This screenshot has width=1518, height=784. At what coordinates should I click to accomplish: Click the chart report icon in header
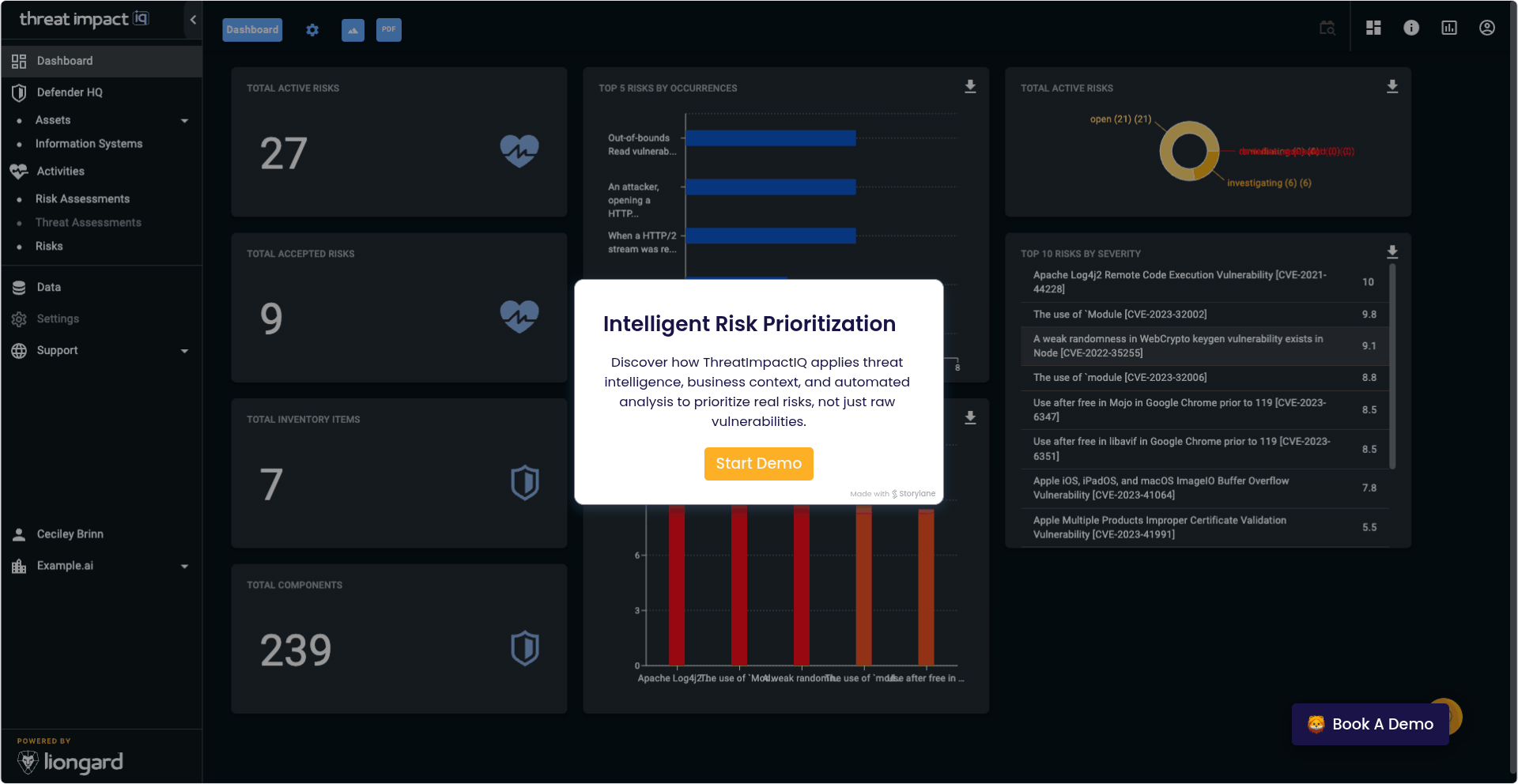point(1449,28)
